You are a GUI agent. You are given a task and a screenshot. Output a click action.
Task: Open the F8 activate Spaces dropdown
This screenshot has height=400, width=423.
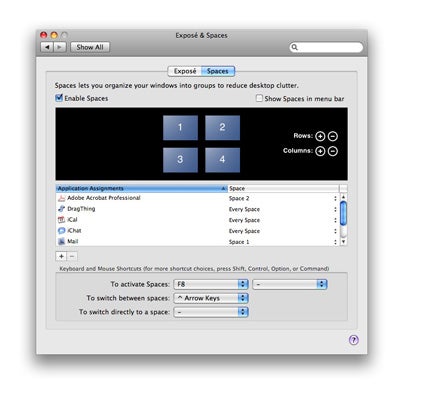point(211,284)
